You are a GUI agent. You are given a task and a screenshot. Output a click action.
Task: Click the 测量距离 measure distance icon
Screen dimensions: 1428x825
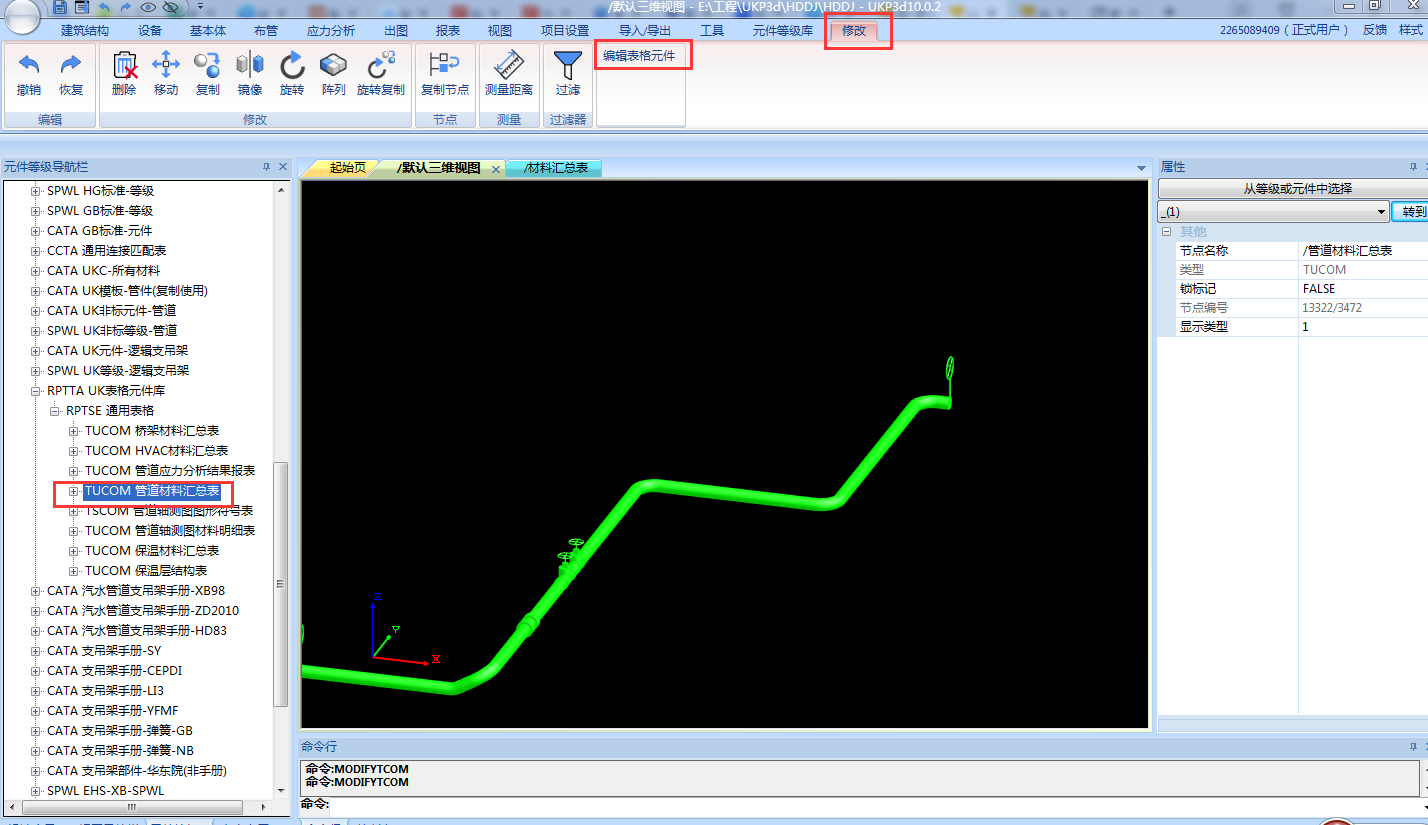(x=509, y=67)
